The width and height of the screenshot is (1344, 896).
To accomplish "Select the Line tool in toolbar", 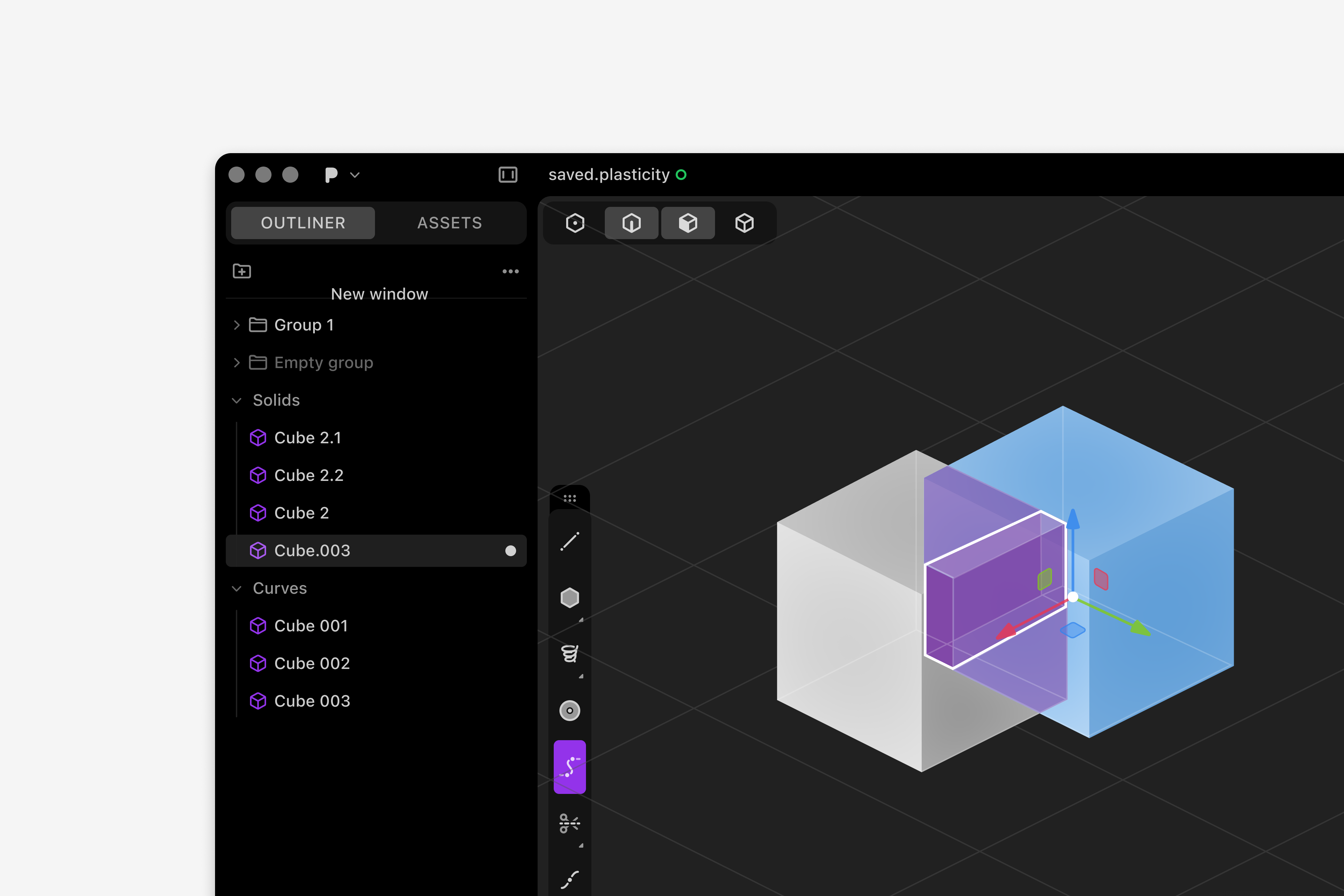I will [x=570, y=541].
